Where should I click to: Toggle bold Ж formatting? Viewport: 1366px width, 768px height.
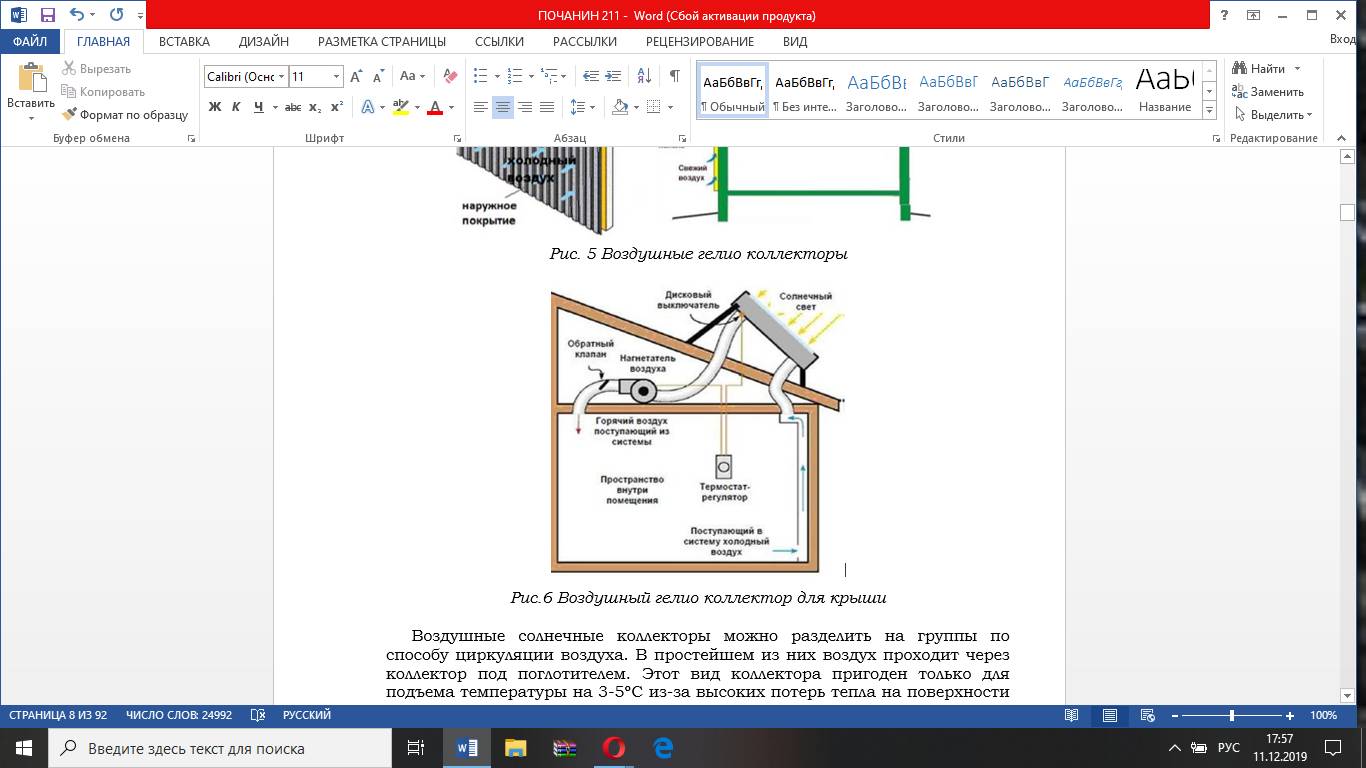(215, 107)
